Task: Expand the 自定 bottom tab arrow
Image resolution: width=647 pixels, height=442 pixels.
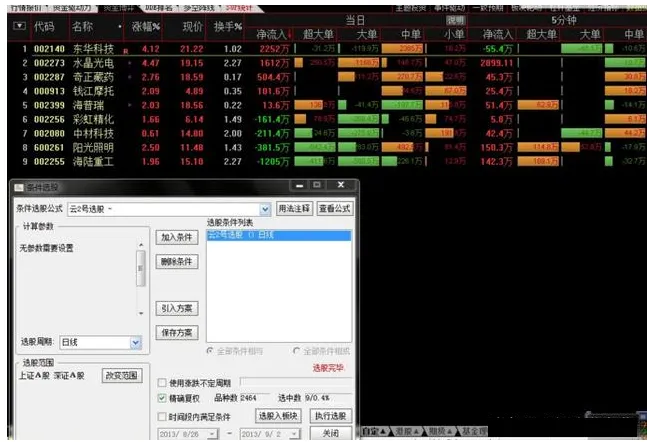Action: pos(383,431)
